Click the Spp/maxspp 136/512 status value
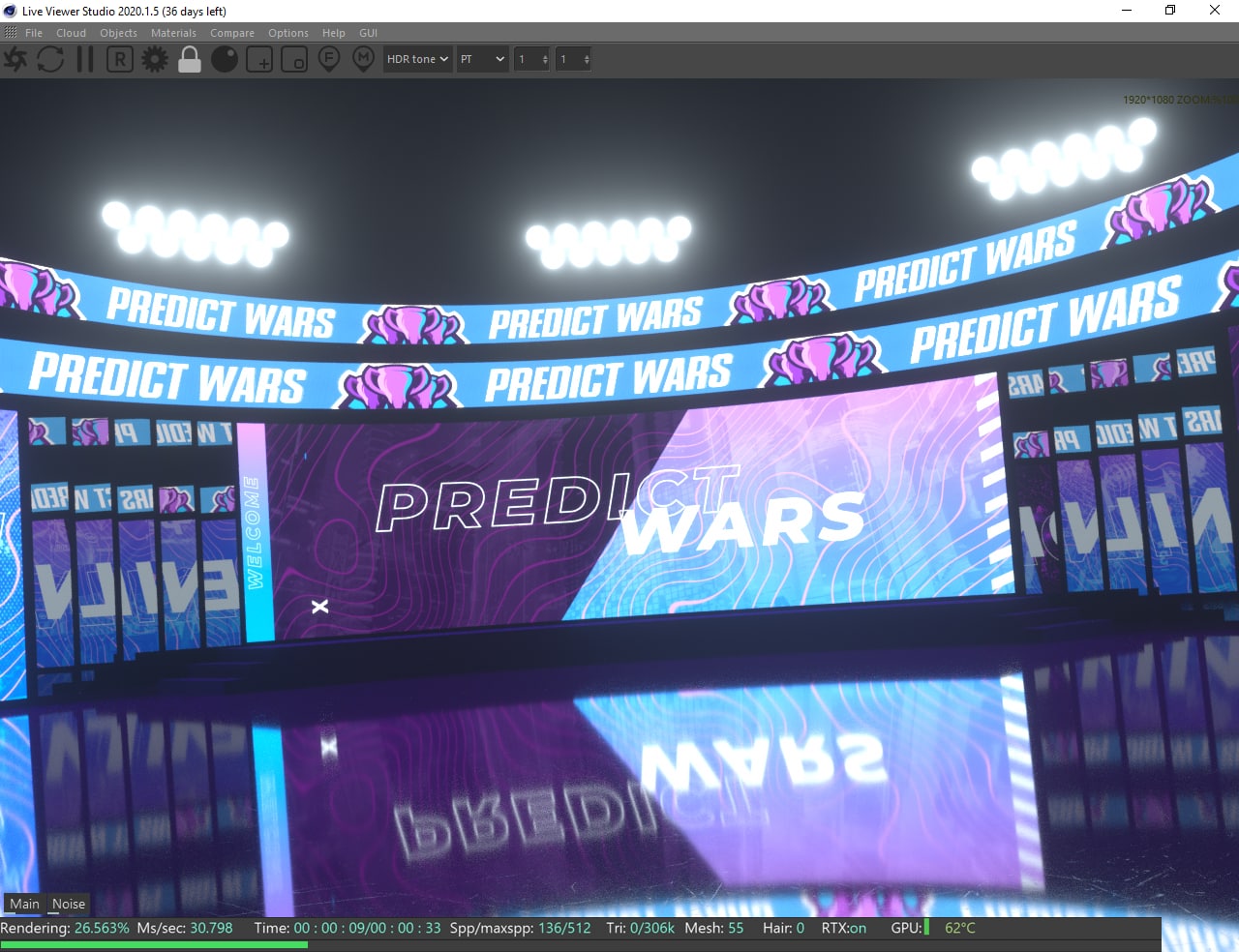This screenshot has height=952, width=1239. coord(520,928)
